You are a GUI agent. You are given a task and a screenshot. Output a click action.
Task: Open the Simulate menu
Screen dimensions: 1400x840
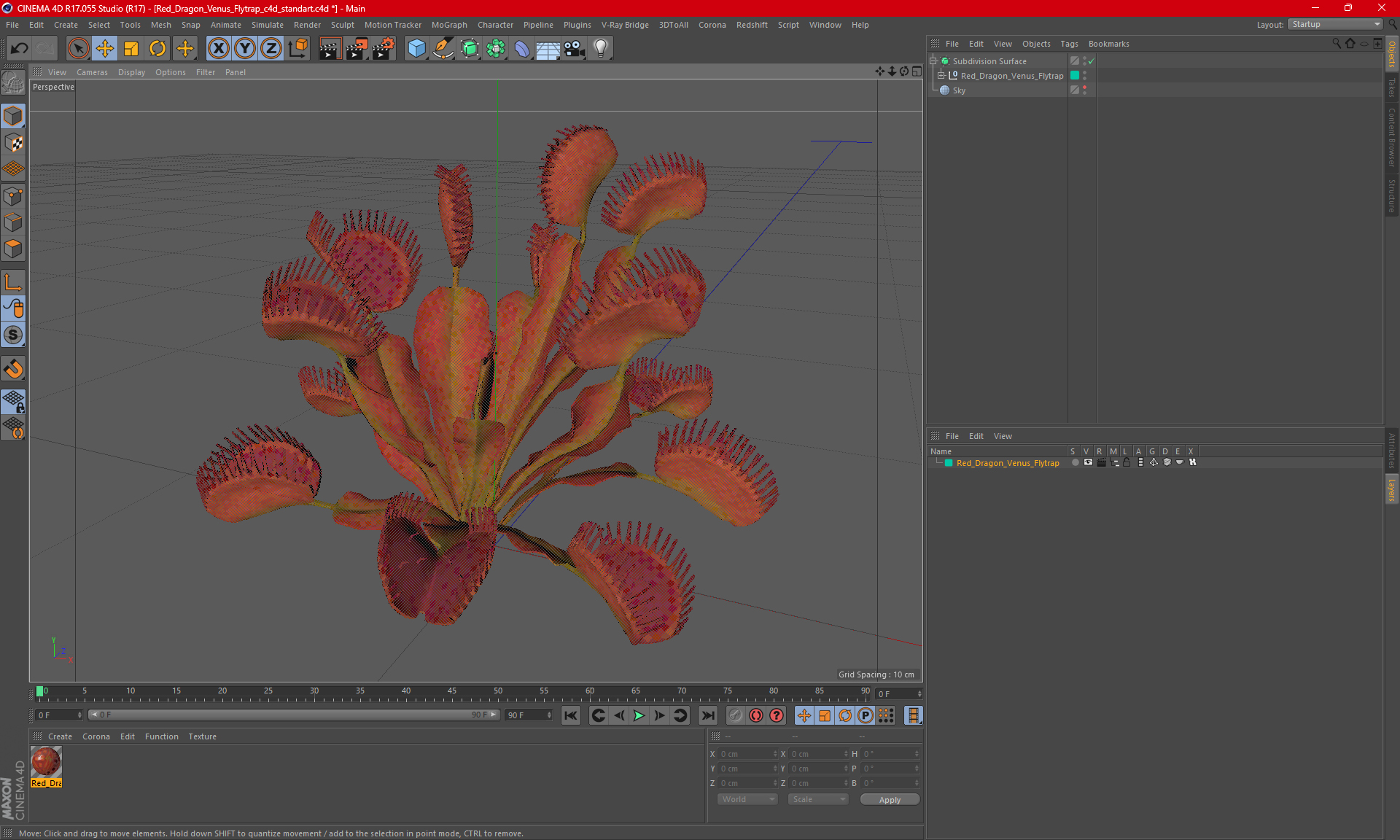267,25
